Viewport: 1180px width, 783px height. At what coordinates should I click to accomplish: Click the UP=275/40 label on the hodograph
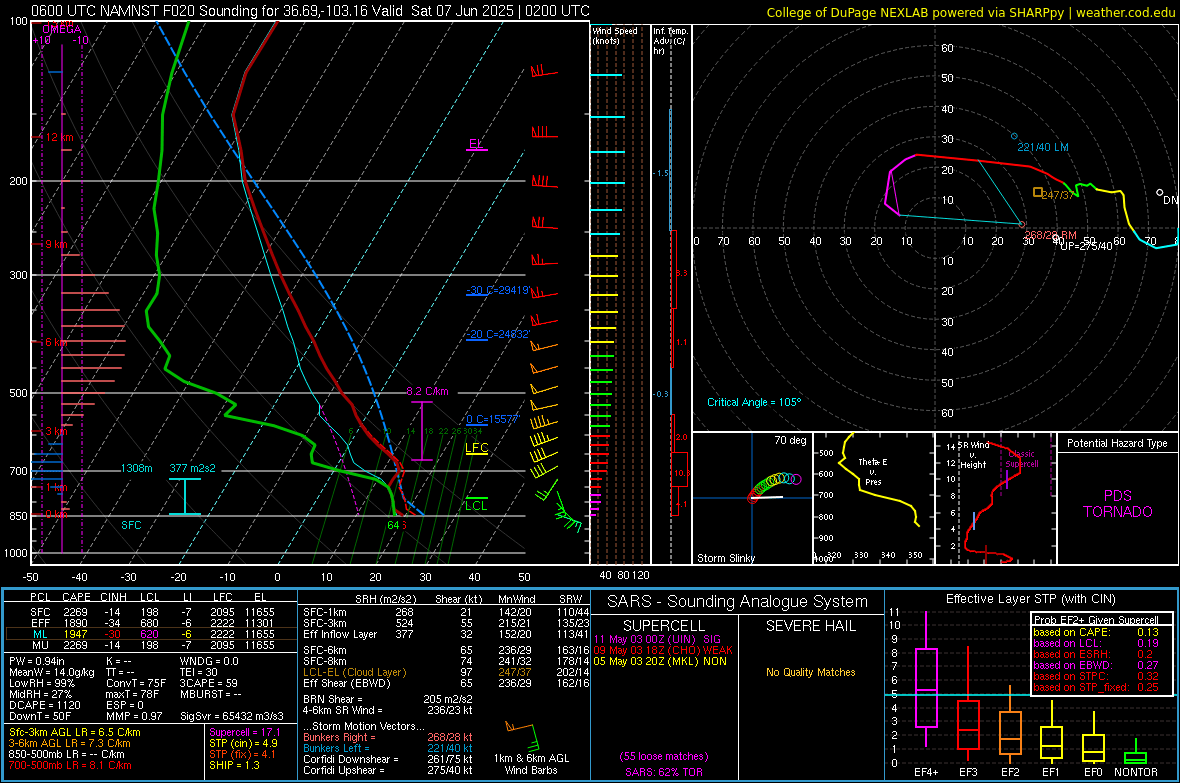[1086, 245]
